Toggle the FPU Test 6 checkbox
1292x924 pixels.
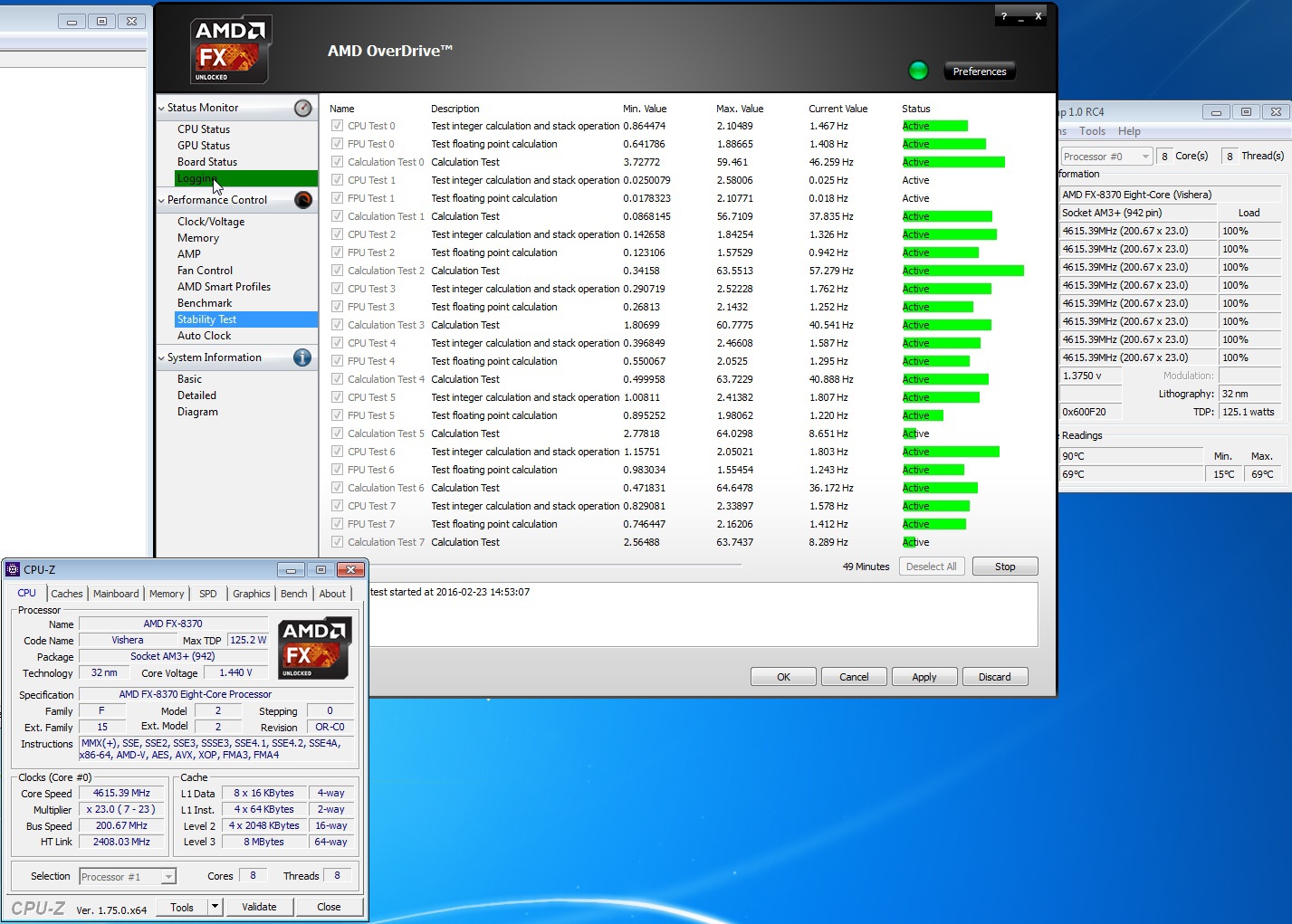coord(337,470)
